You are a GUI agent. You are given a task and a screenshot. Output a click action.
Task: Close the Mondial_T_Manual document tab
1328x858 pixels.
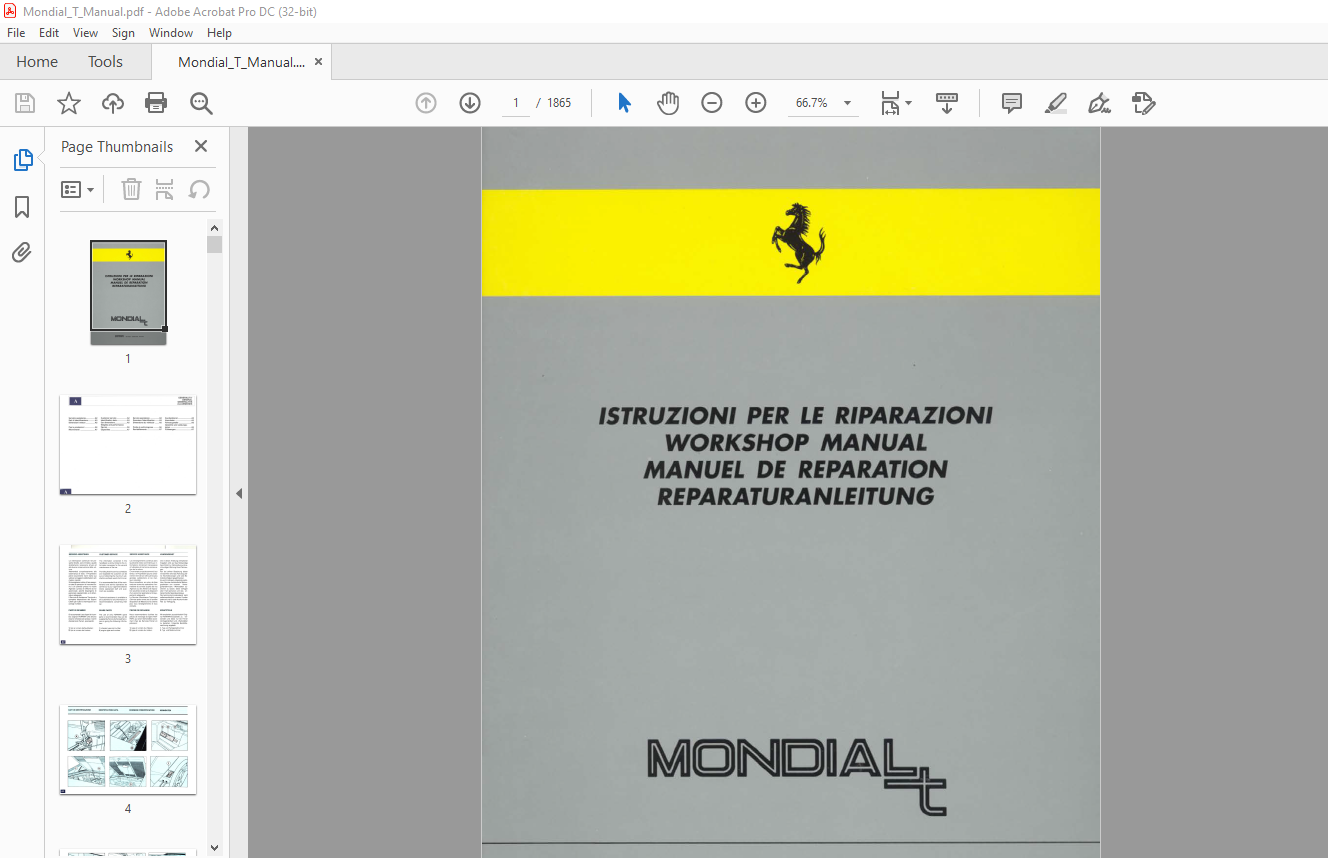click(319, 62)
